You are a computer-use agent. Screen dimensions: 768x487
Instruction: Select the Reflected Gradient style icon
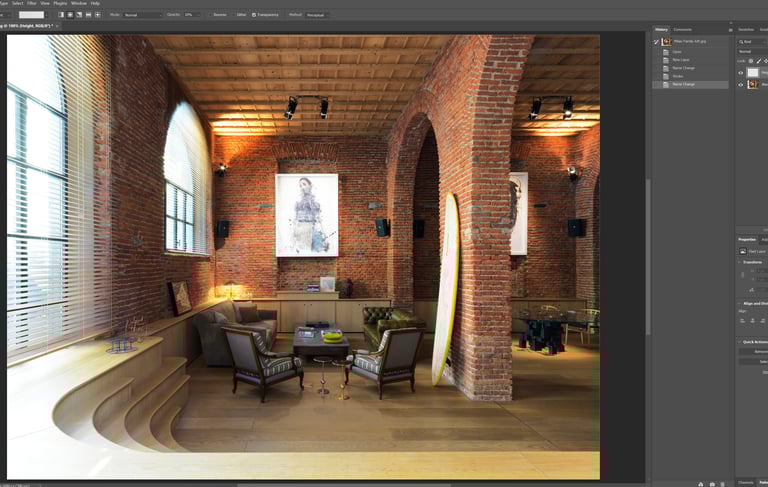coord(88,15)
